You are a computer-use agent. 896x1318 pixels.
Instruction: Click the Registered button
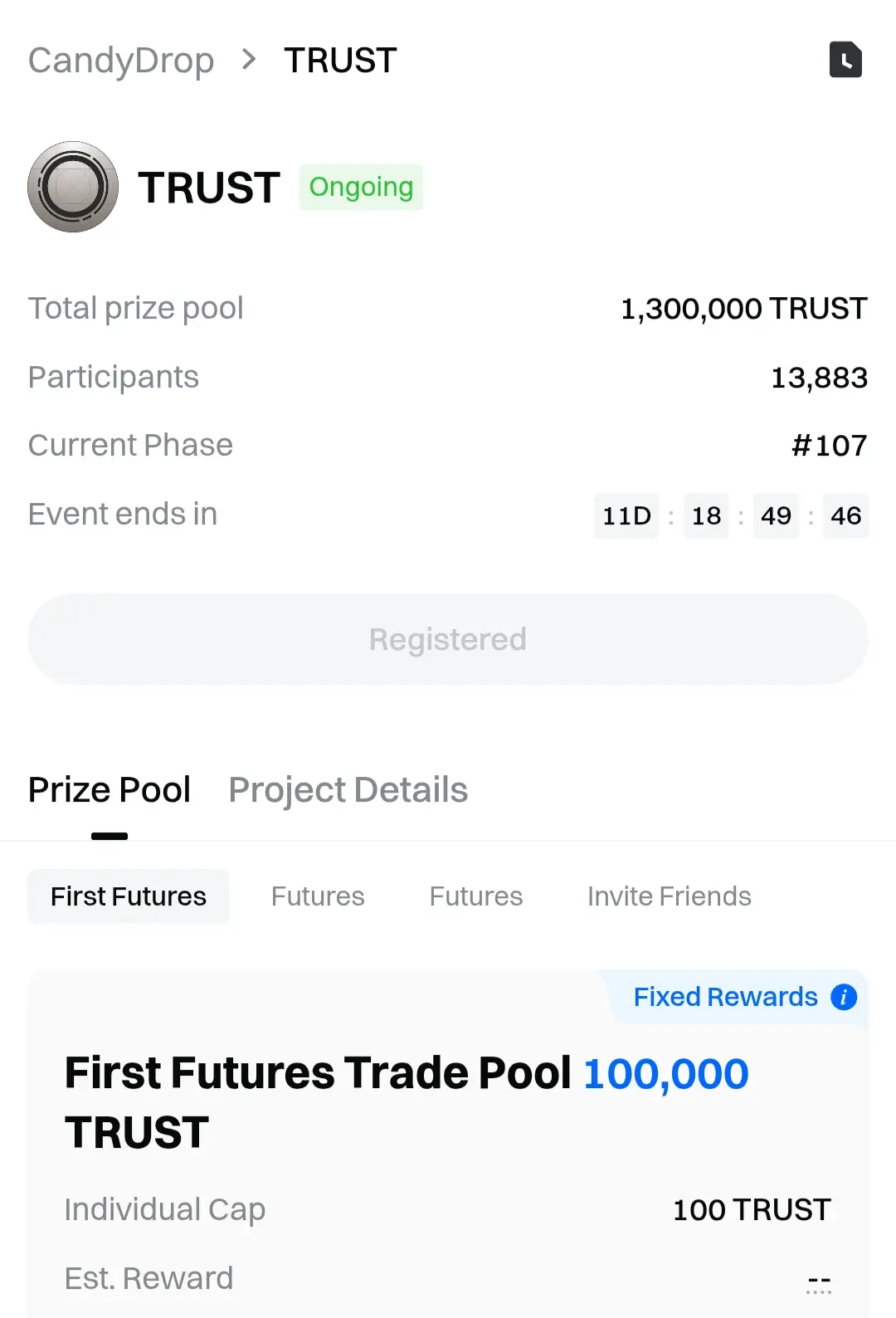pyautogui.click(x=448, y=639)
